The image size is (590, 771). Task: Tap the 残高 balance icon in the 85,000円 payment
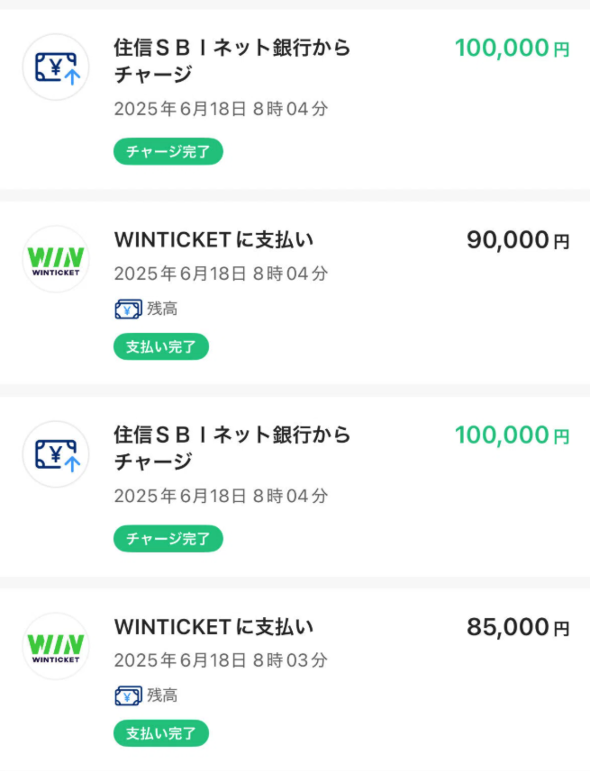[128, 696]
